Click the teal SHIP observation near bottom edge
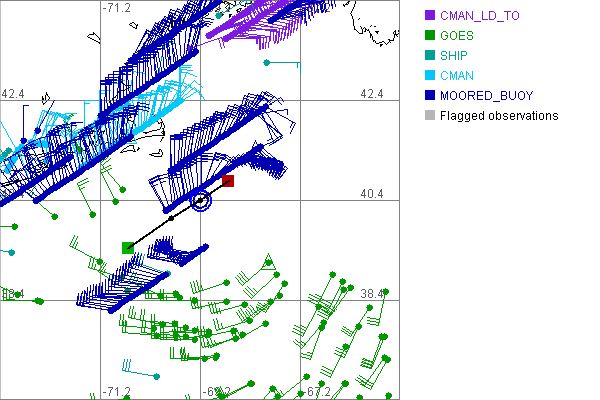This screenshot has width=600, height=400. [158, 377]
